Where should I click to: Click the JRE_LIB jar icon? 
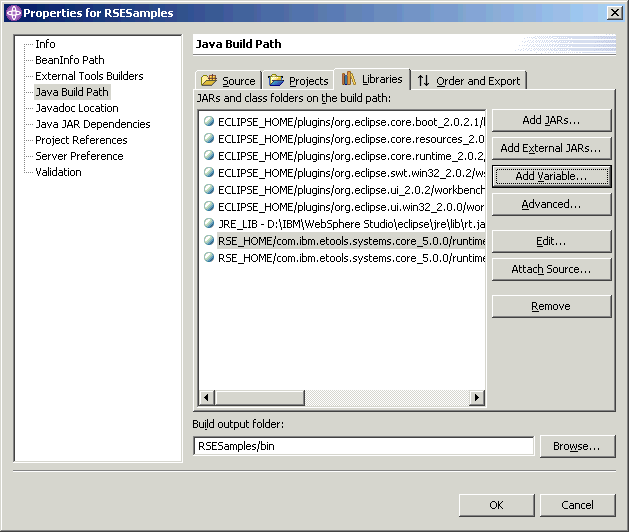pyautogui.click(x=209, y=224)
